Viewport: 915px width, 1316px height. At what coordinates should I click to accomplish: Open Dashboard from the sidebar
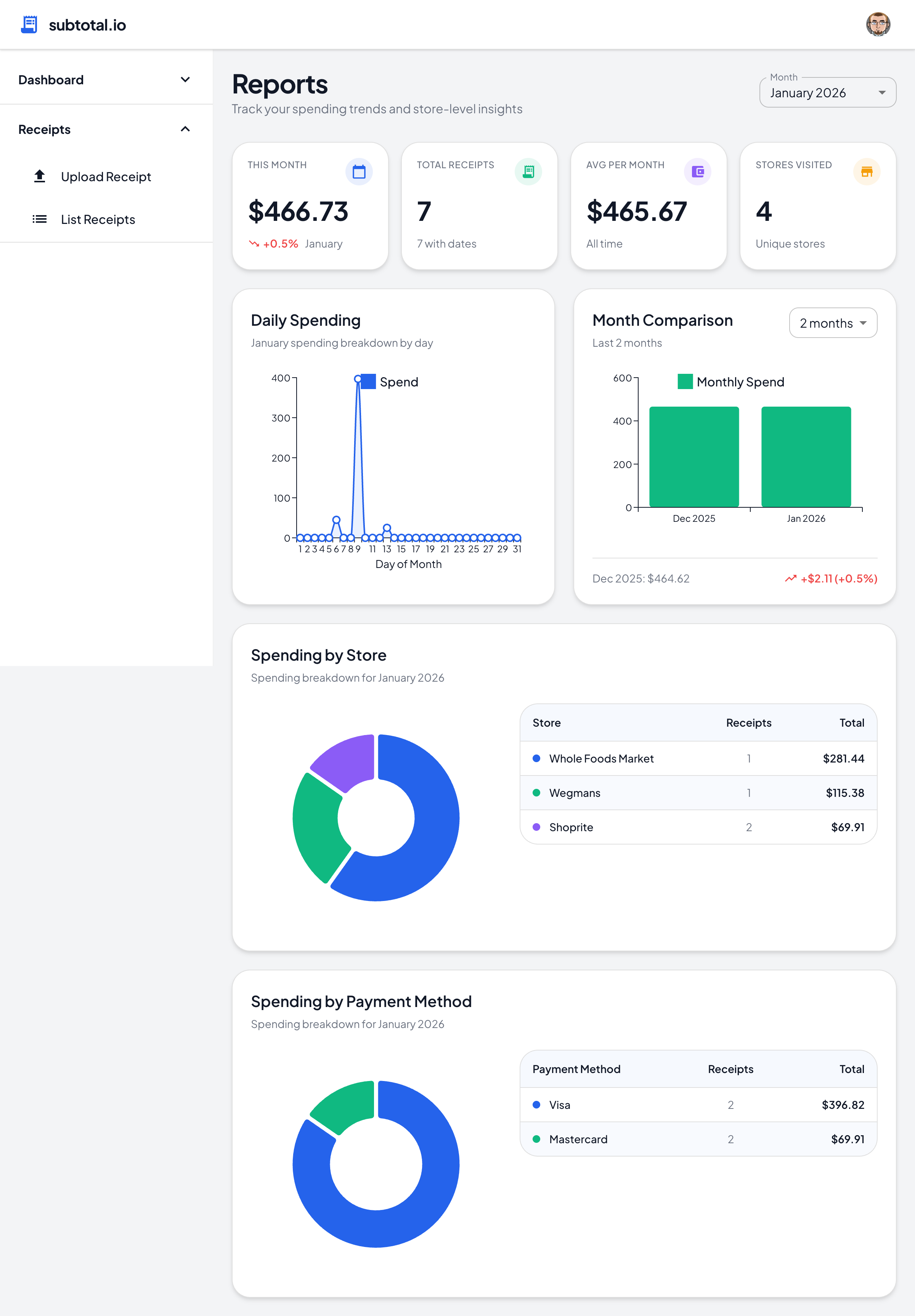coord(51,79)
